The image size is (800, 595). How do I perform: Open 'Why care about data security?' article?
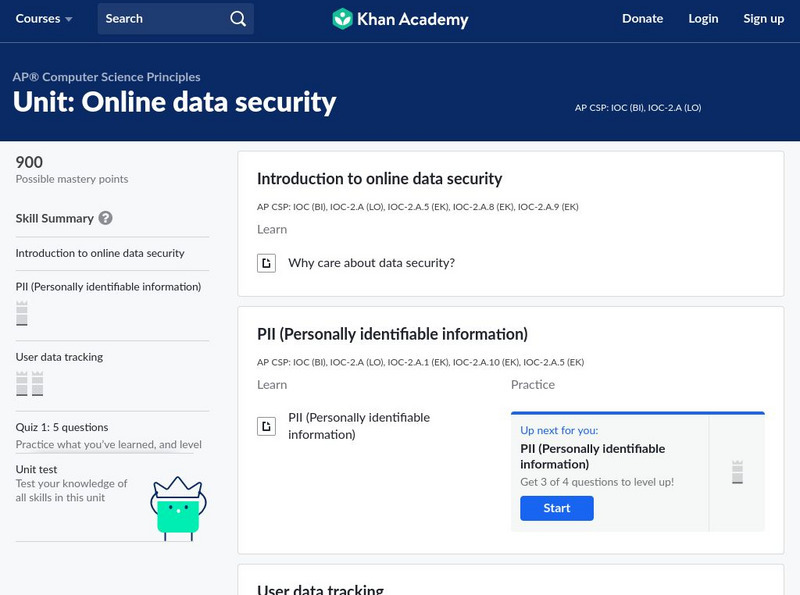(371, 263)
